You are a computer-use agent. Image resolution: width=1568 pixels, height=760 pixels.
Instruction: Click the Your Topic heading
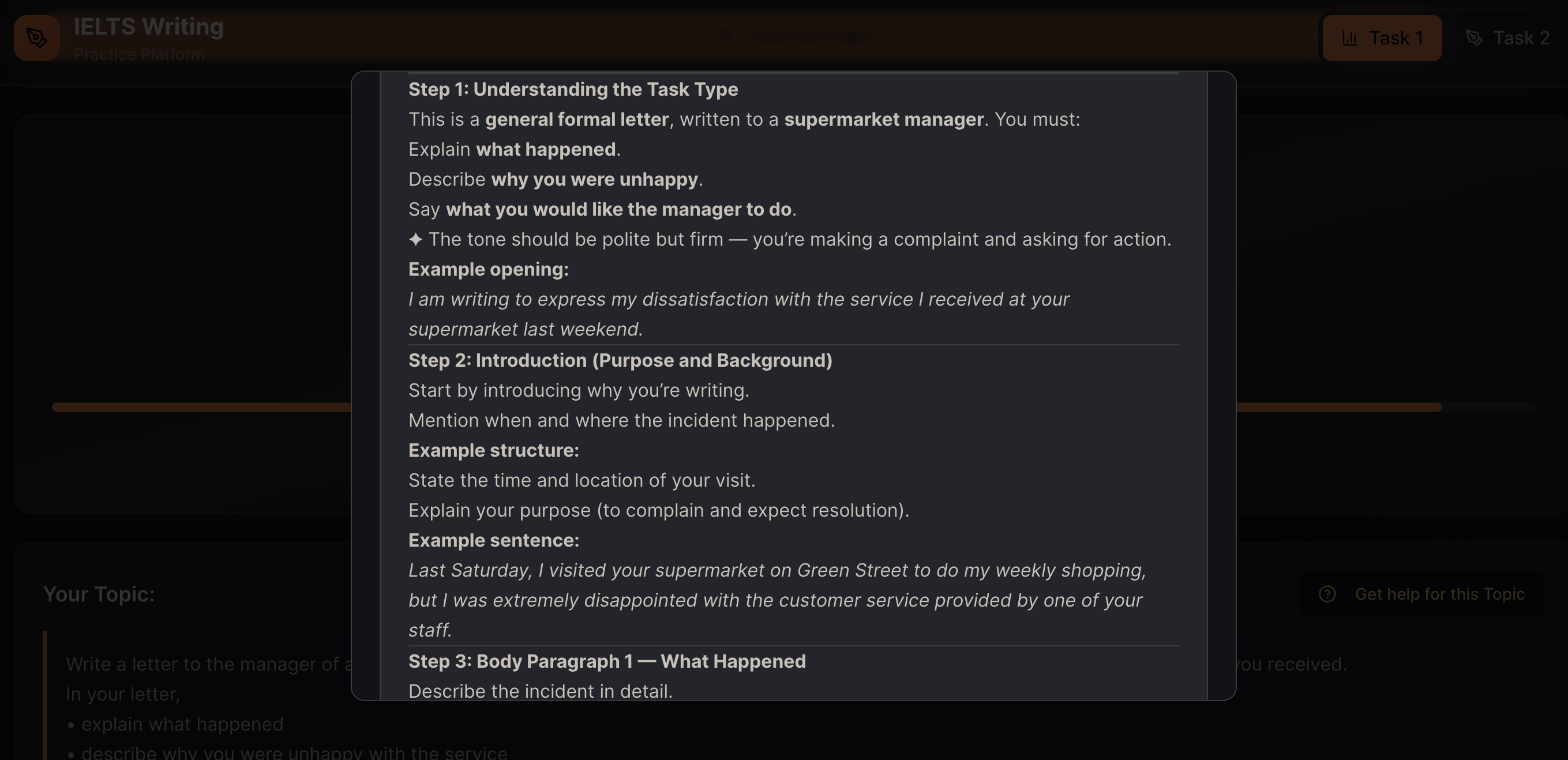tap(99, 594)
